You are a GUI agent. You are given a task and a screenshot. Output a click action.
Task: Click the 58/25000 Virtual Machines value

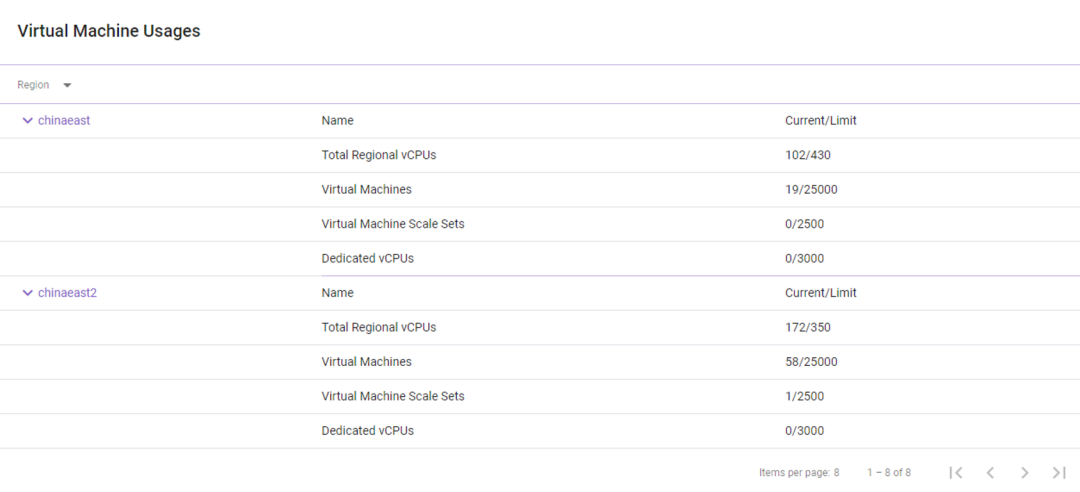coord(811,361)
